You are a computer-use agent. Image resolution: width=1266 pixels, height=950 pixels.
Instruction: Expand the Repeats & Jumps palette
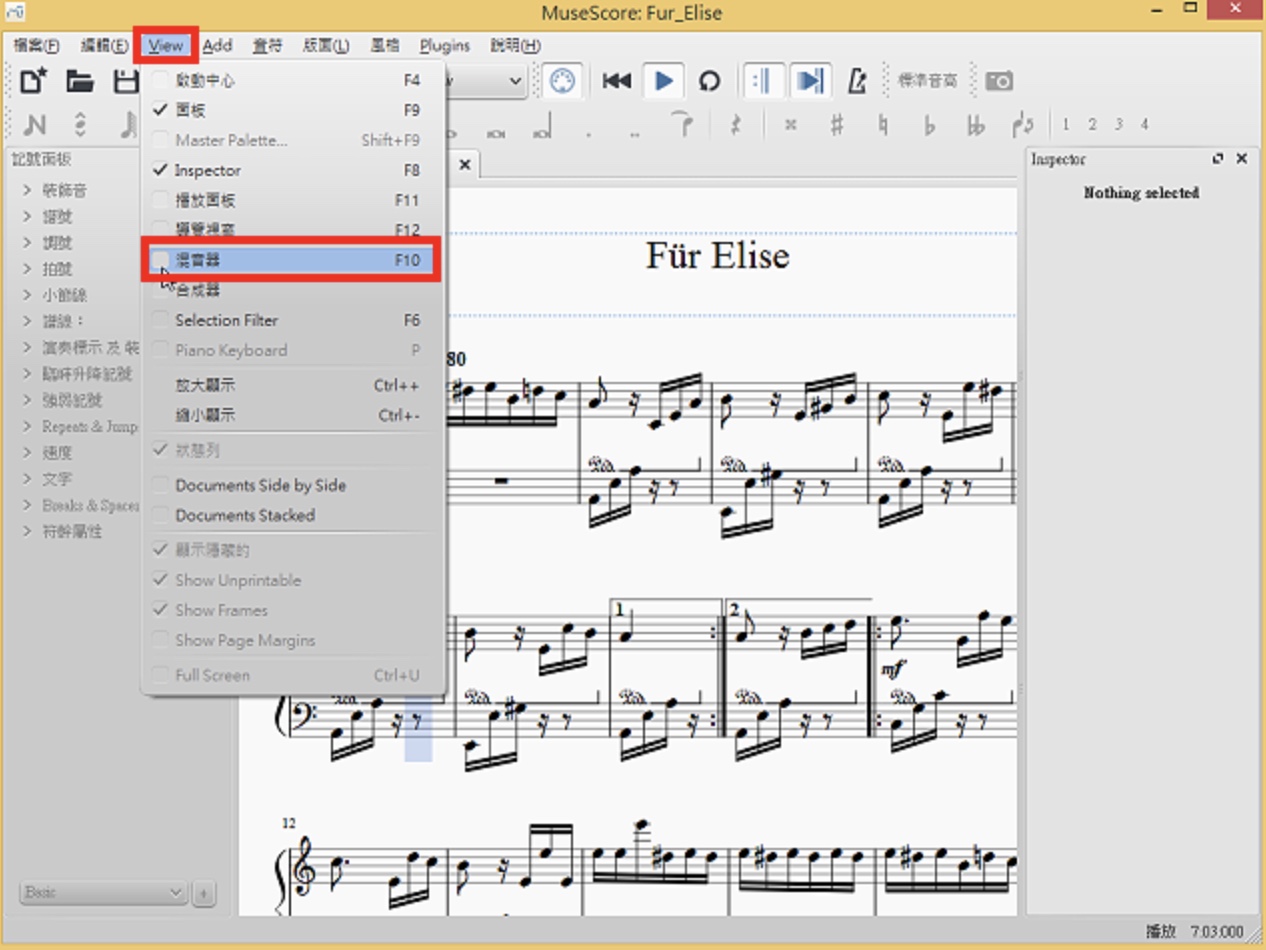point(89,426)
